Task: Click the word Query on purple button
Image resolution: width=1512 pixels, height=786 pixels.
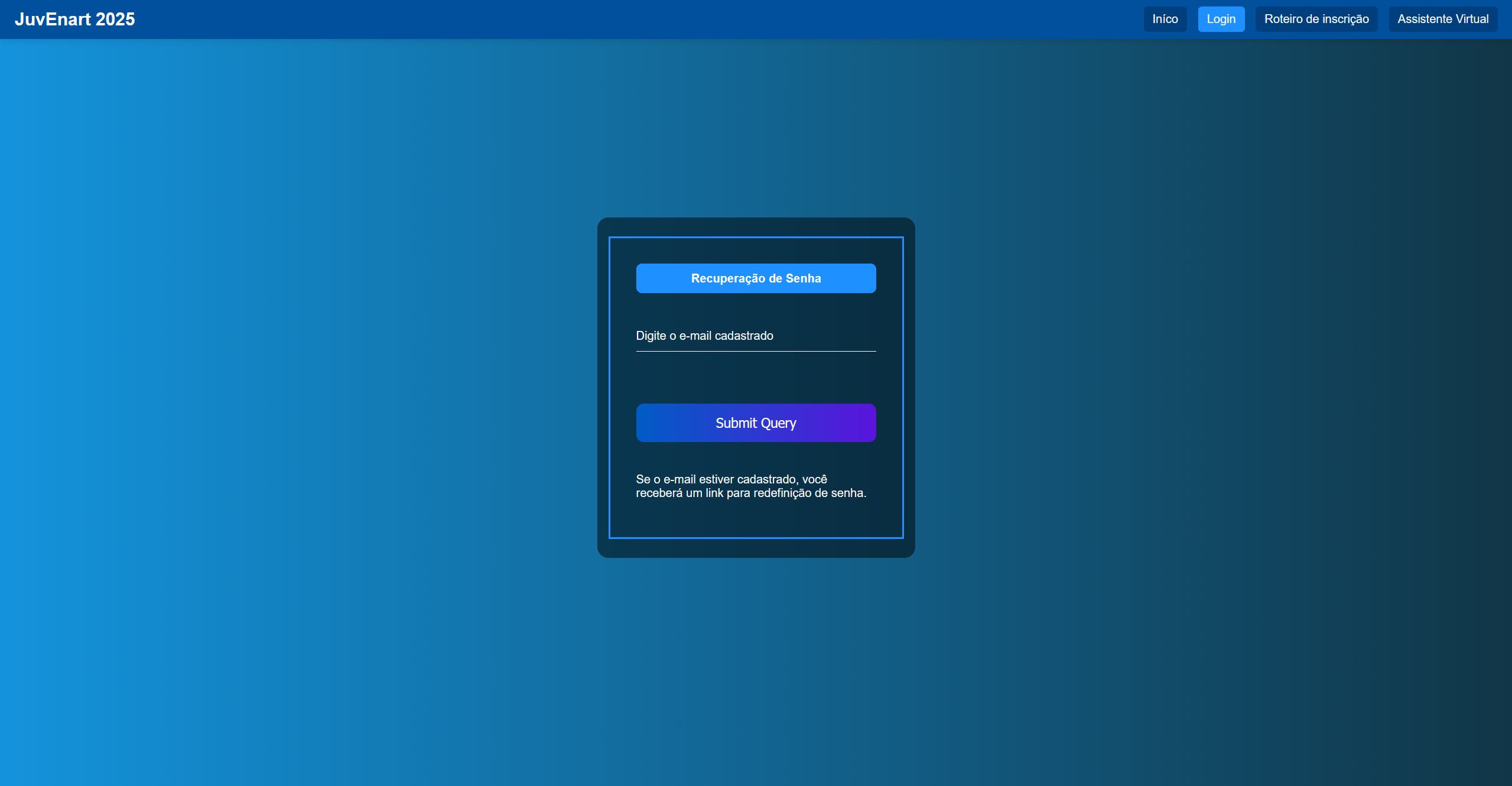Action: [x=778, y=423]
